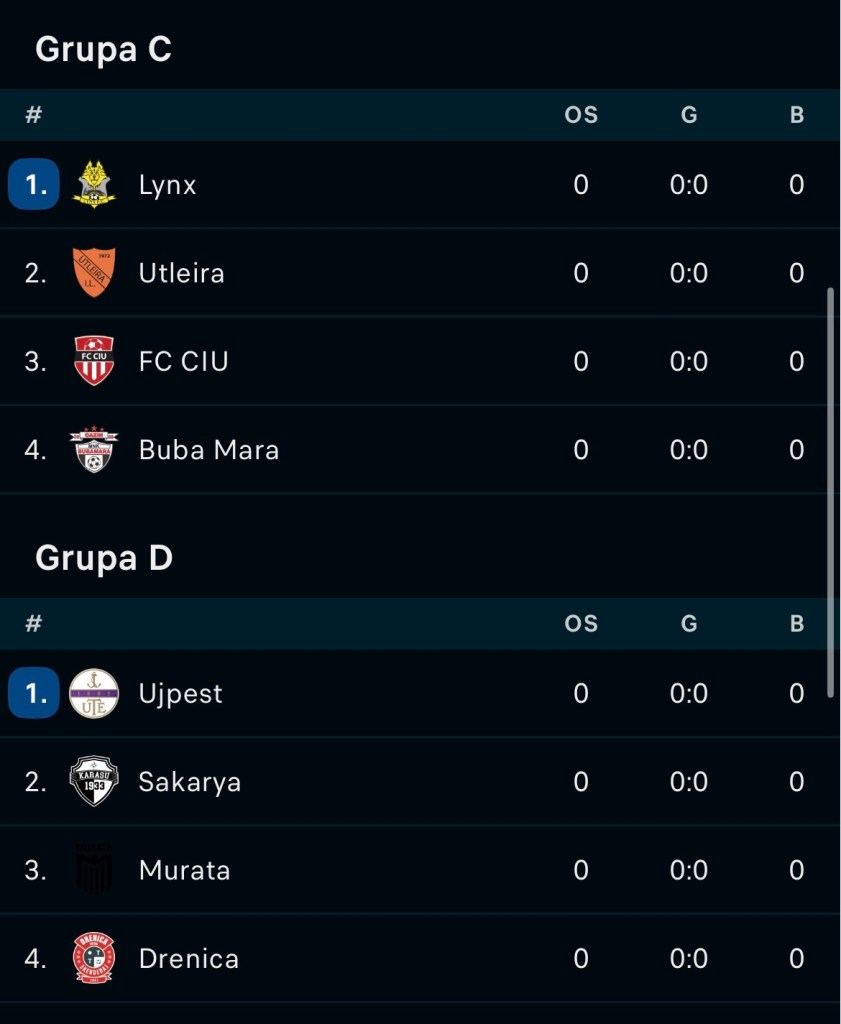Tap the FC CIU red badge
841x1024 pixels.
[x=94, y=360]
